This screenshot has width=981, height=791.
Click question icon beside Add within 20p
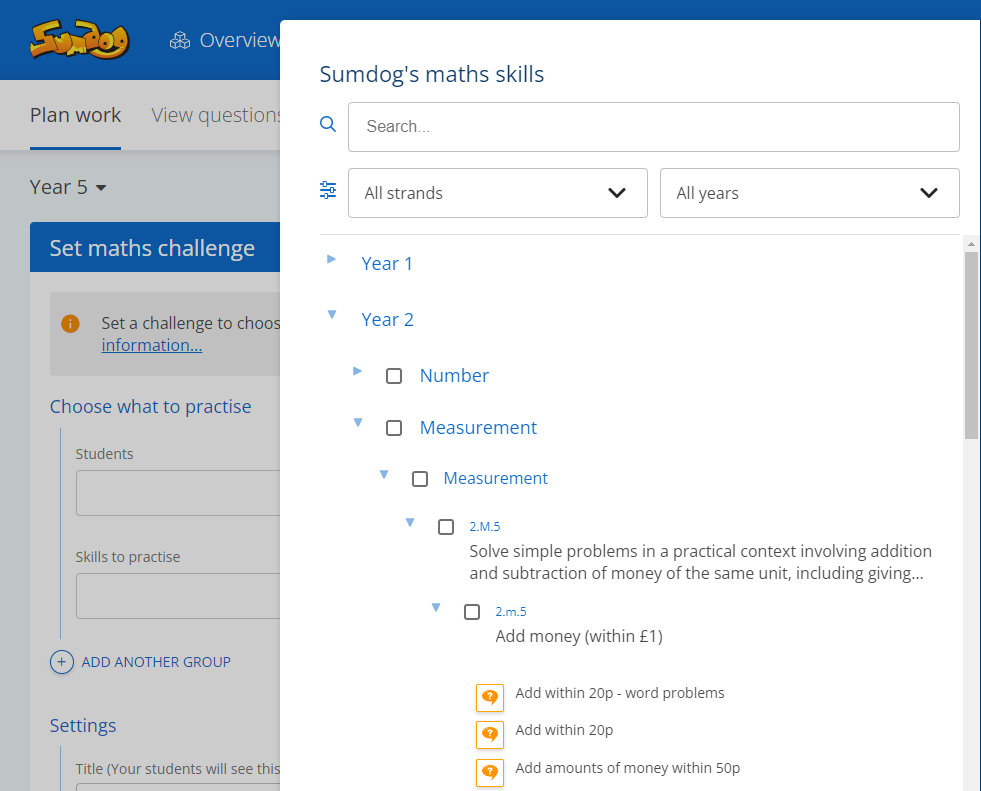[490, 734]
